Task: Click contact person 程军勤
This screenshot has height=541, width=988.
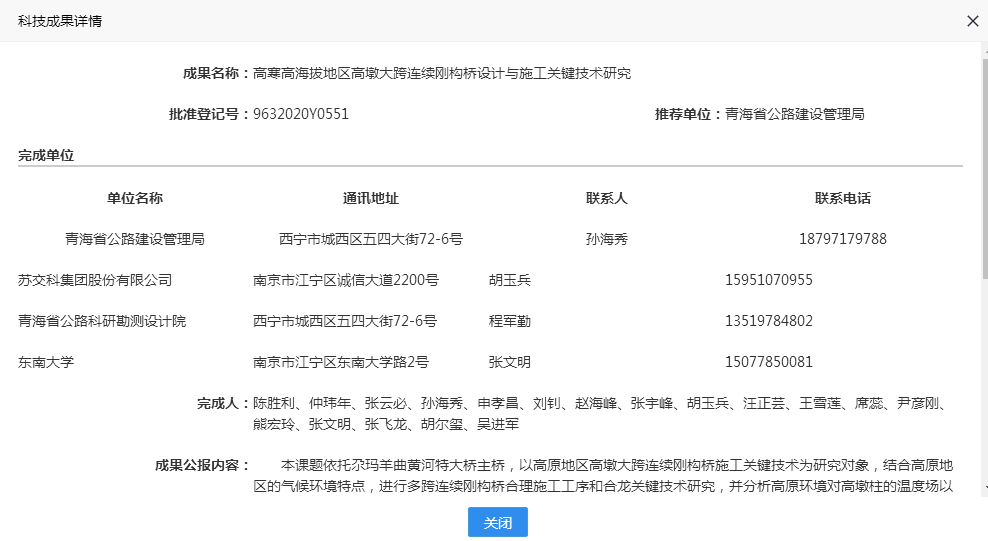Action: [509, 321]
